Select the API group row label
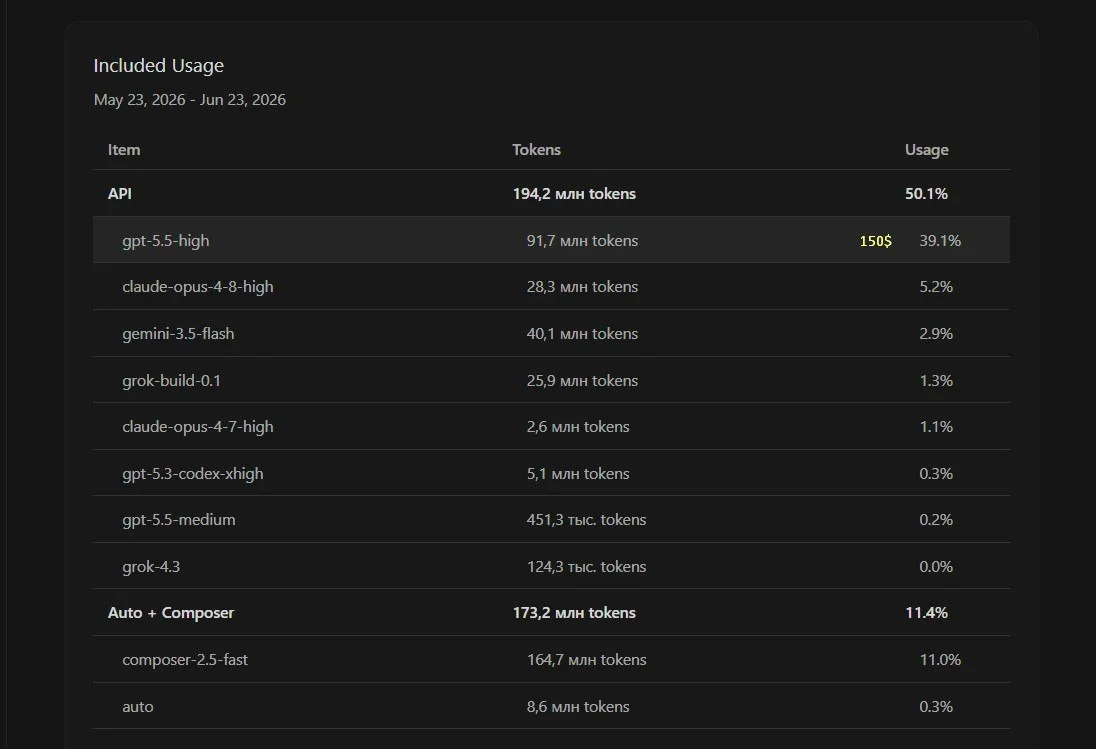This screenshot has height=749, width=1096. pos(120,194)
